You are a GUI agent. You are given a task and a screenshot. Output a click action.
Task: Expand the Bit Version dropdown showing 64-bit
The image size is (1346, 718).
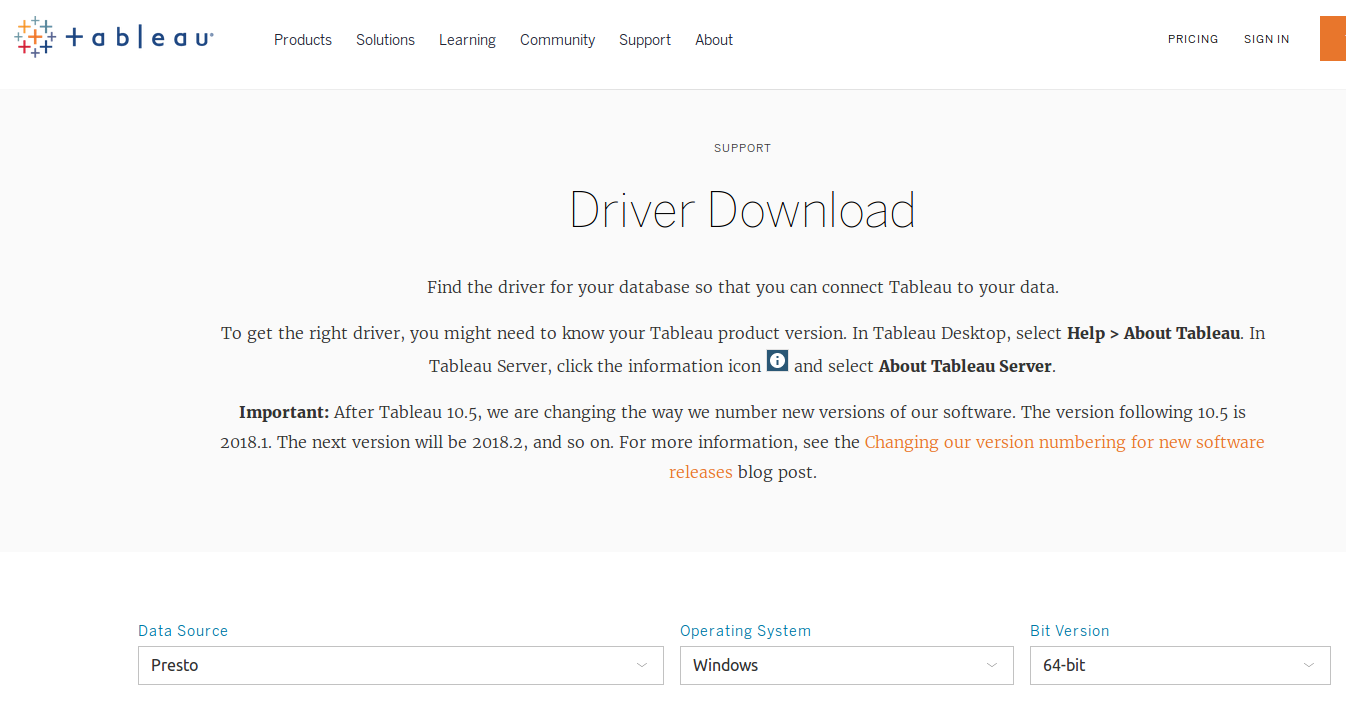[1180, 665]
